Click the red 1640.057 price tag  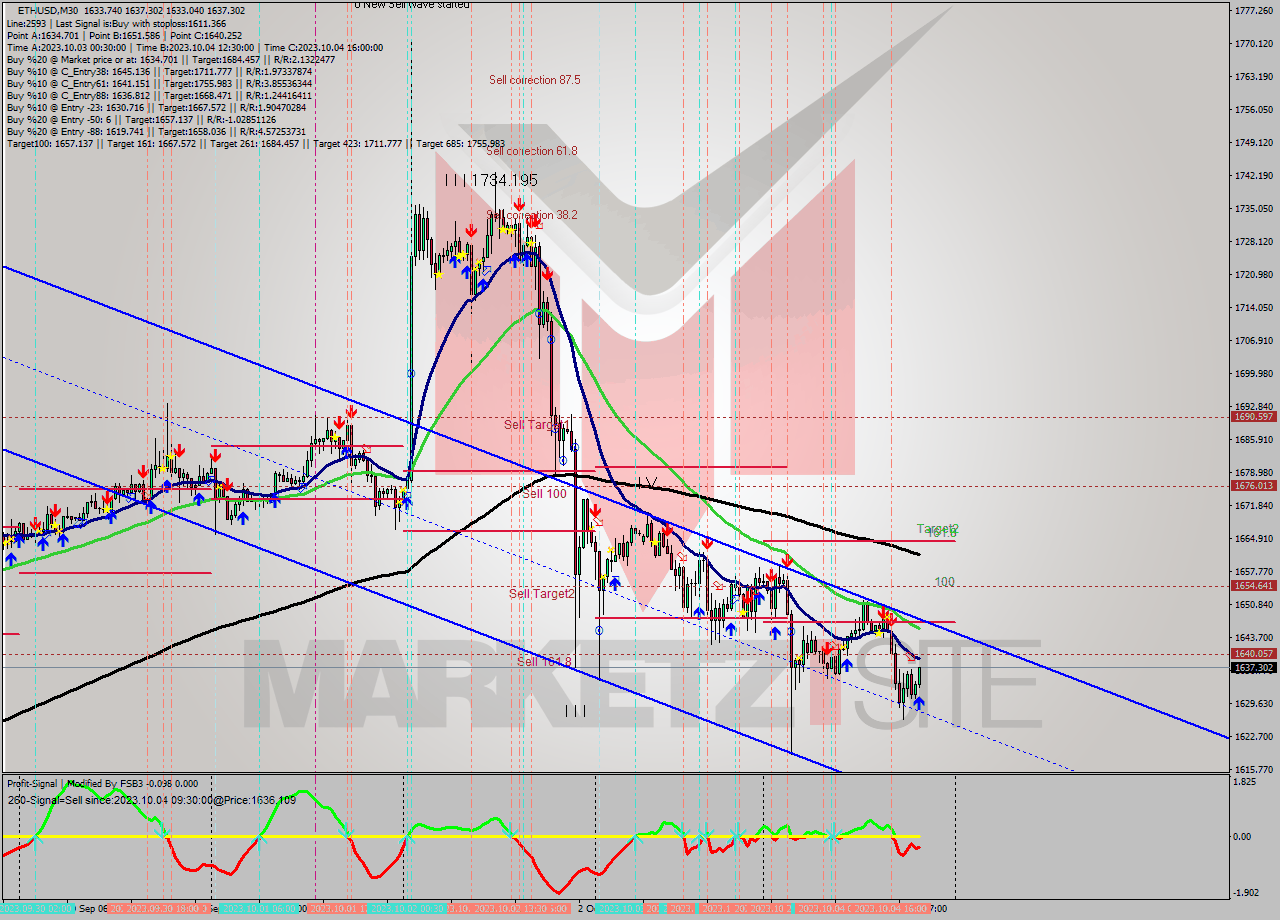[1254, 653]
